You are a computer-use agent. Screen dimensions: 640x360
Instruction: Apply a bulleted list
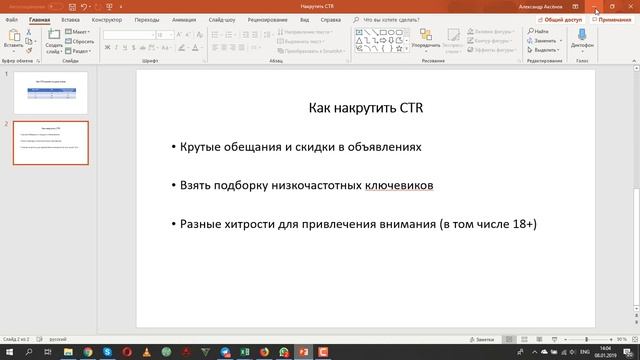pos(215,35)
